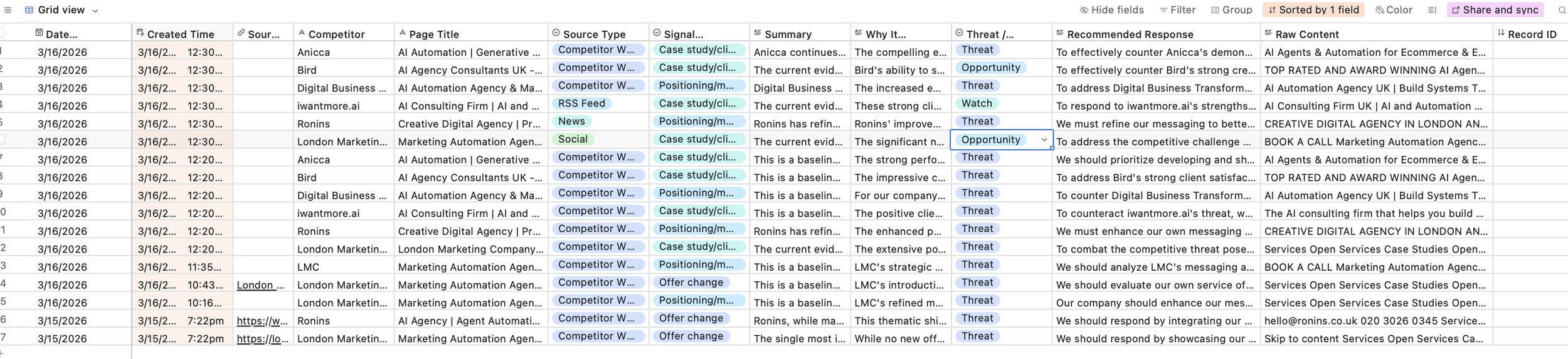This screenshot has height=359, width=1568.
Task: Select the Recommended Response column header label
Action: click(1130, 34)
